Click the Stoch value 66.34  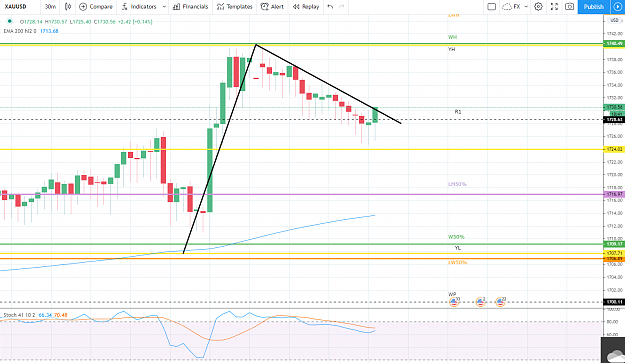click(45, 315)
